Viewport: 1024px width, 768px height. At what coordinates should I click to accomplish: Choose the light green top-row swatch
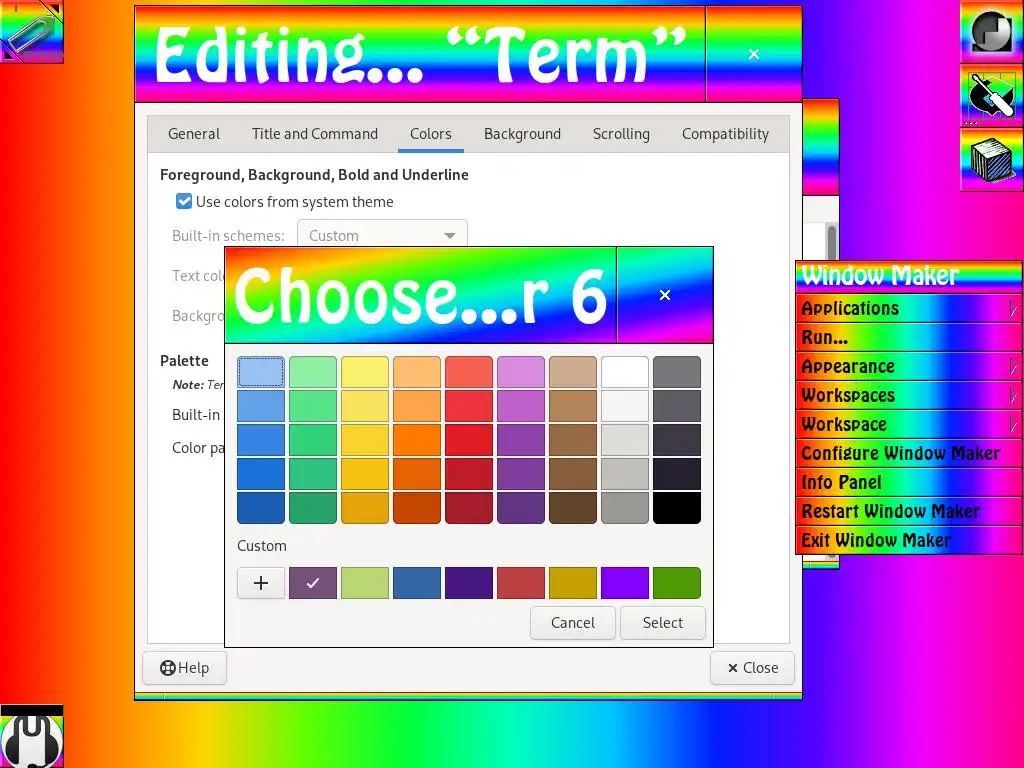tap(313, 372)
